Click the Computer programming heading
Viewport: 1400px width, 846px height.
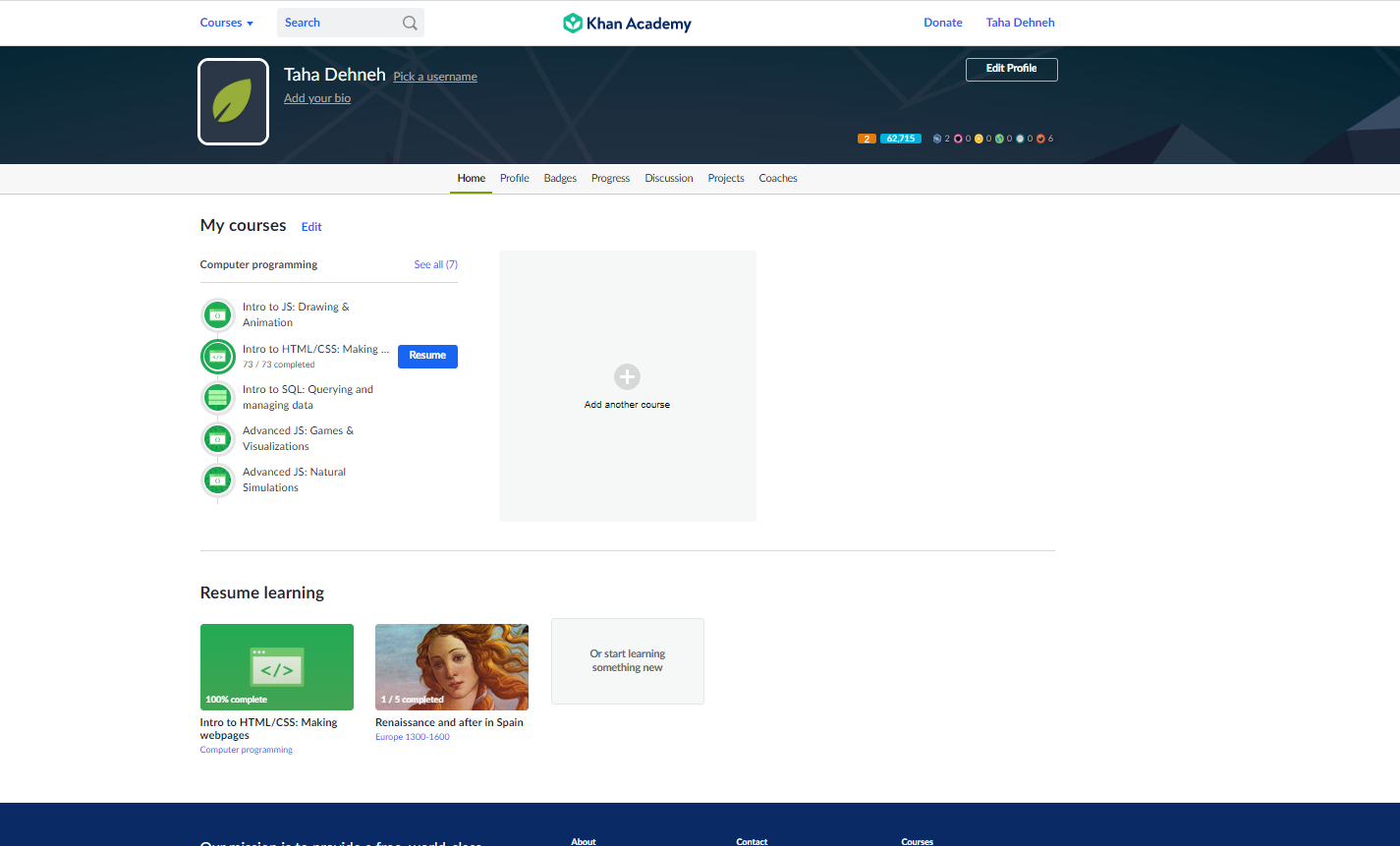(258, 264)
